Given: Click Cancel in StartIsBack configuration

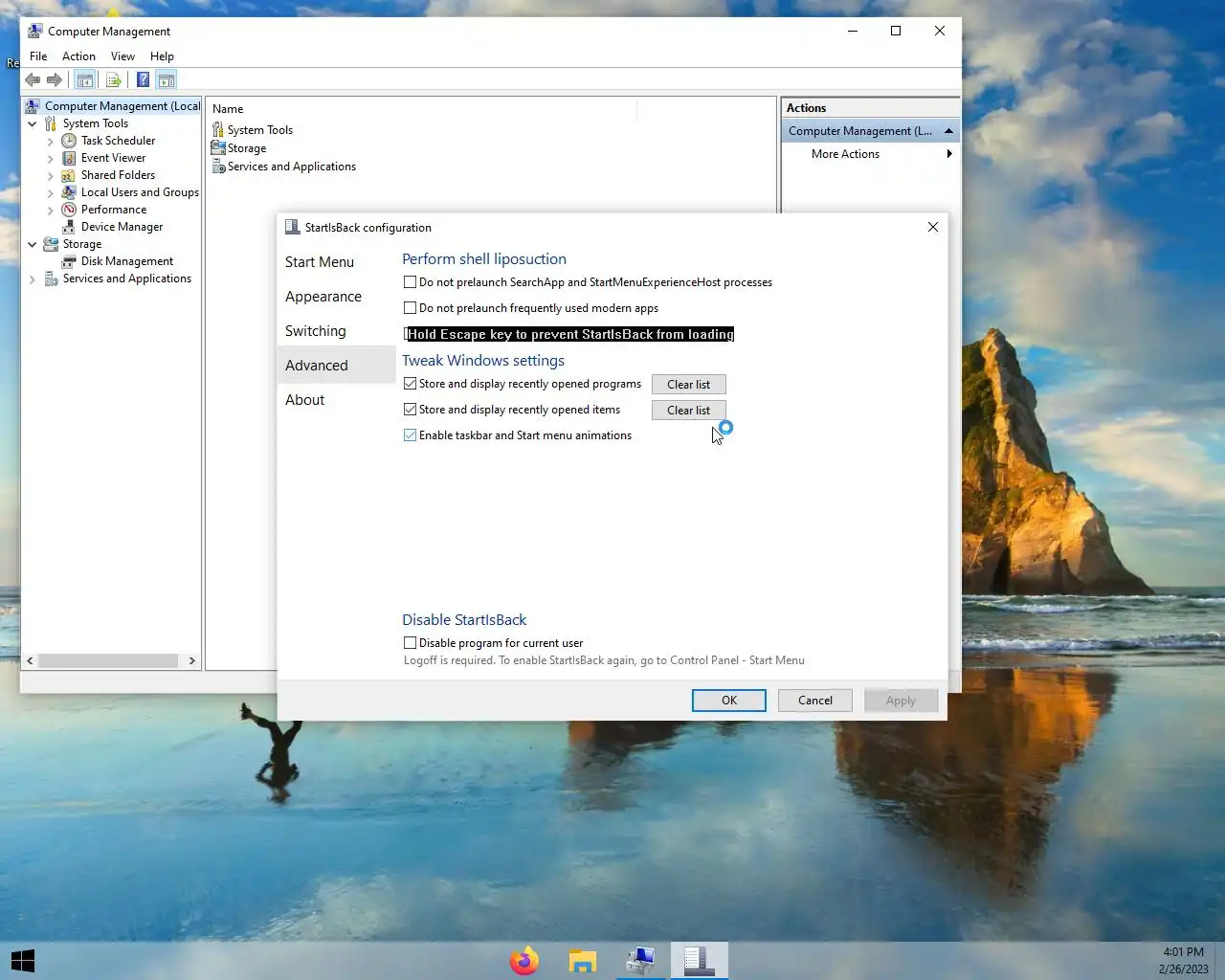Looking at the screenshot, I should tap(815, 701).
